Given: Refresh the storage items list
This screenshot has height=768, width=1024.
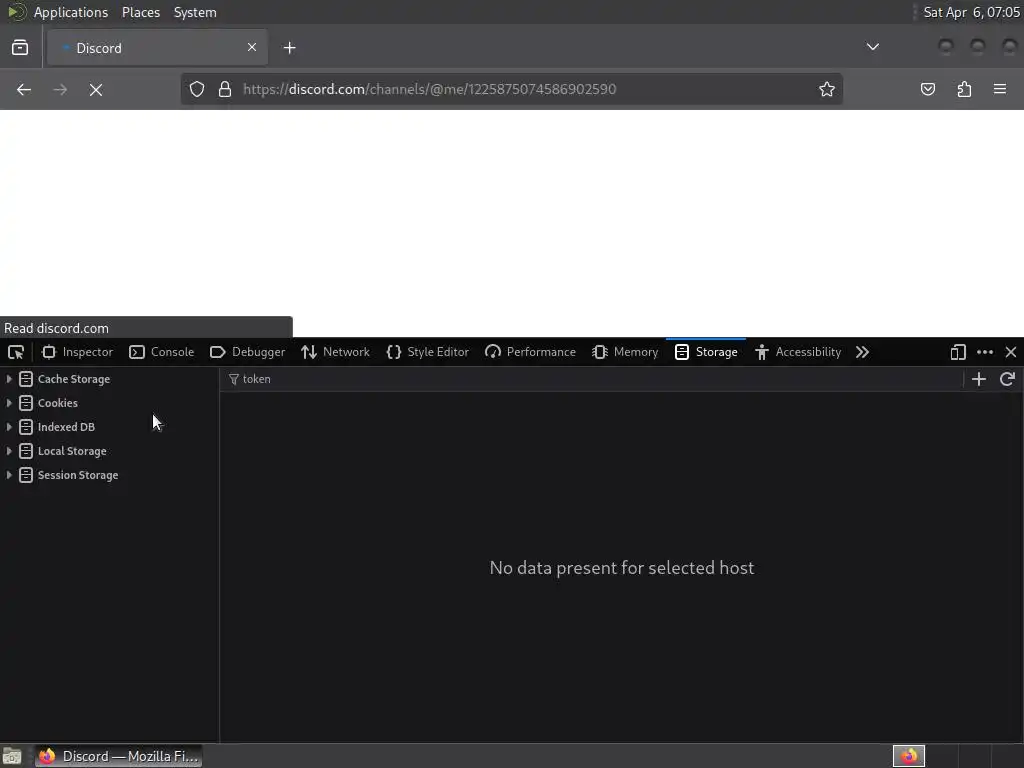Looking at the screenshot, I should (1007, 379).
